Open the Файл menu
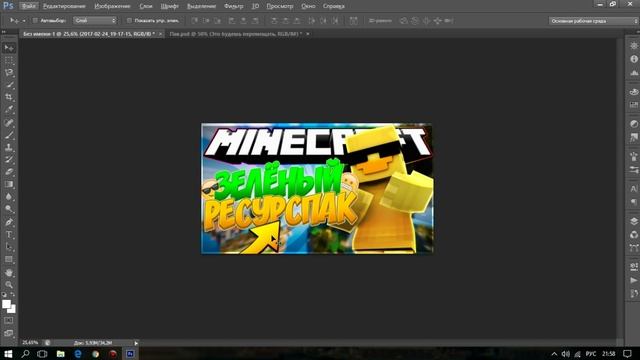Image resolution: width=640 pixels, height=360 pixels. pyautogui.click(x=28, y=6)
